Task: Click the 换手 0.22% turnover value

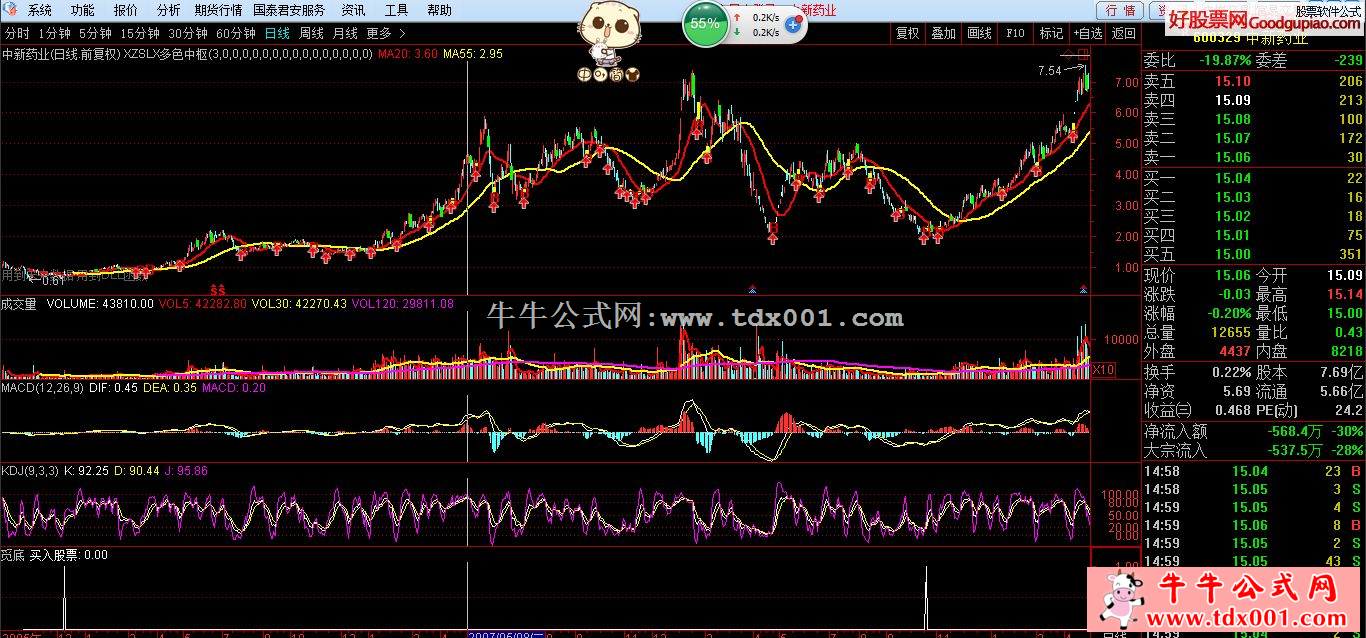Action: tap(1232, 372)
